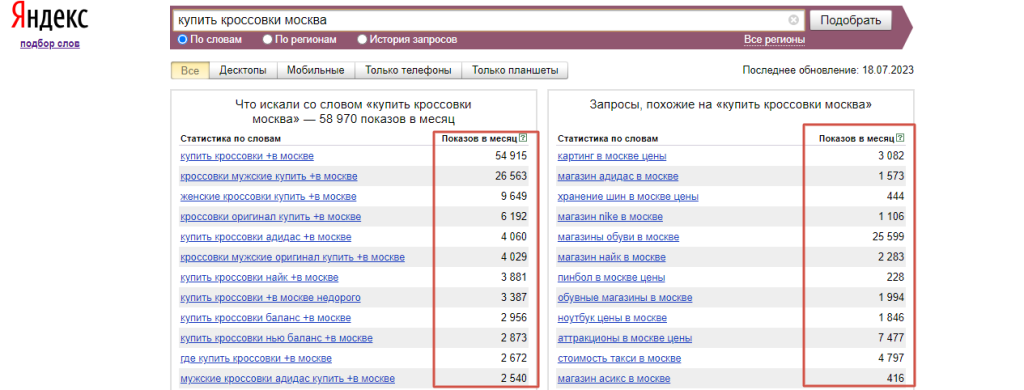1024x390 pixels.
Task: Click the value 2 956
Action: (x=513, y=318)
